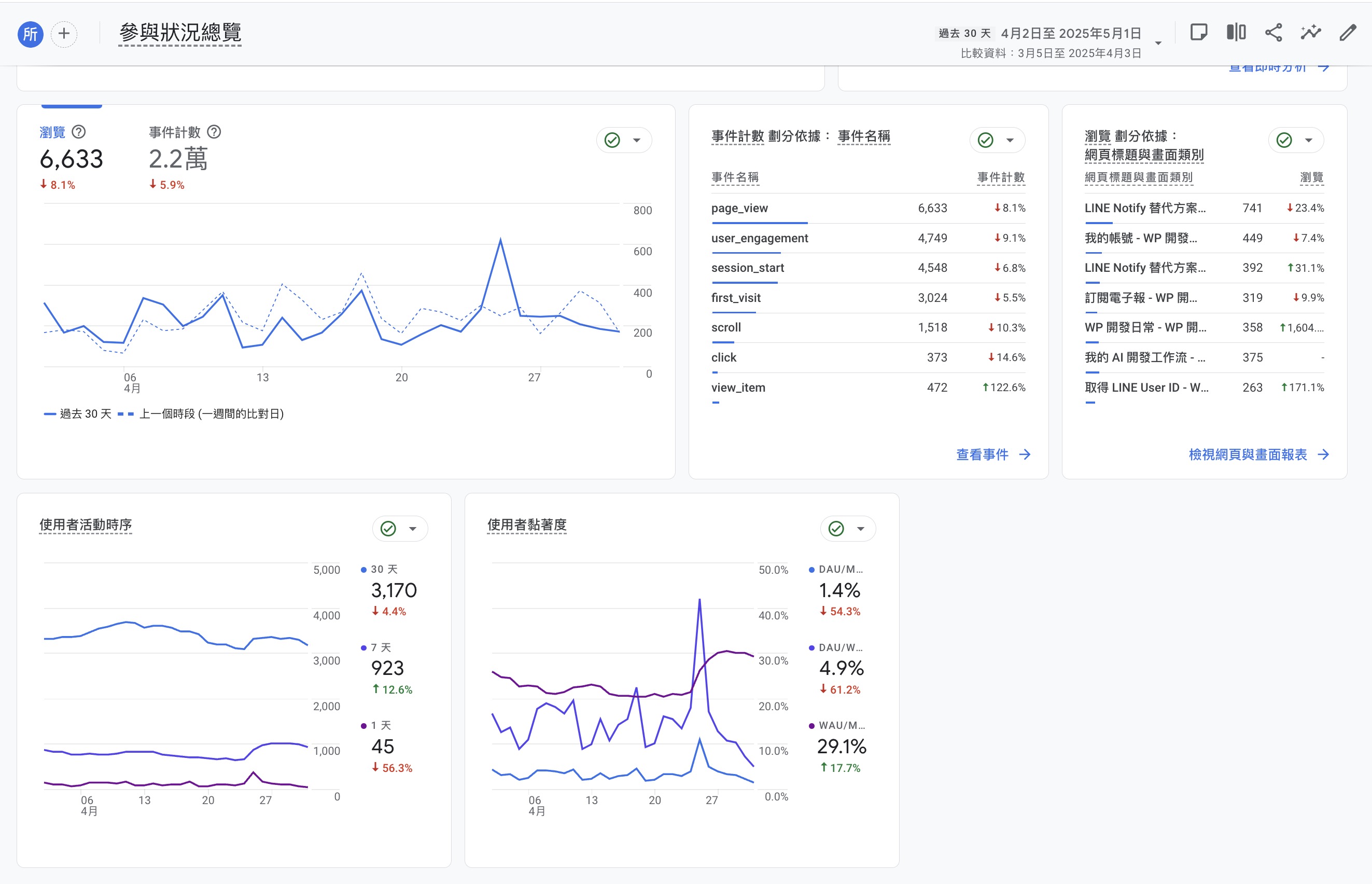
Task: Click the DAU/W… 4.9% value
Action: pyautogui.click(x=842, y=668)
